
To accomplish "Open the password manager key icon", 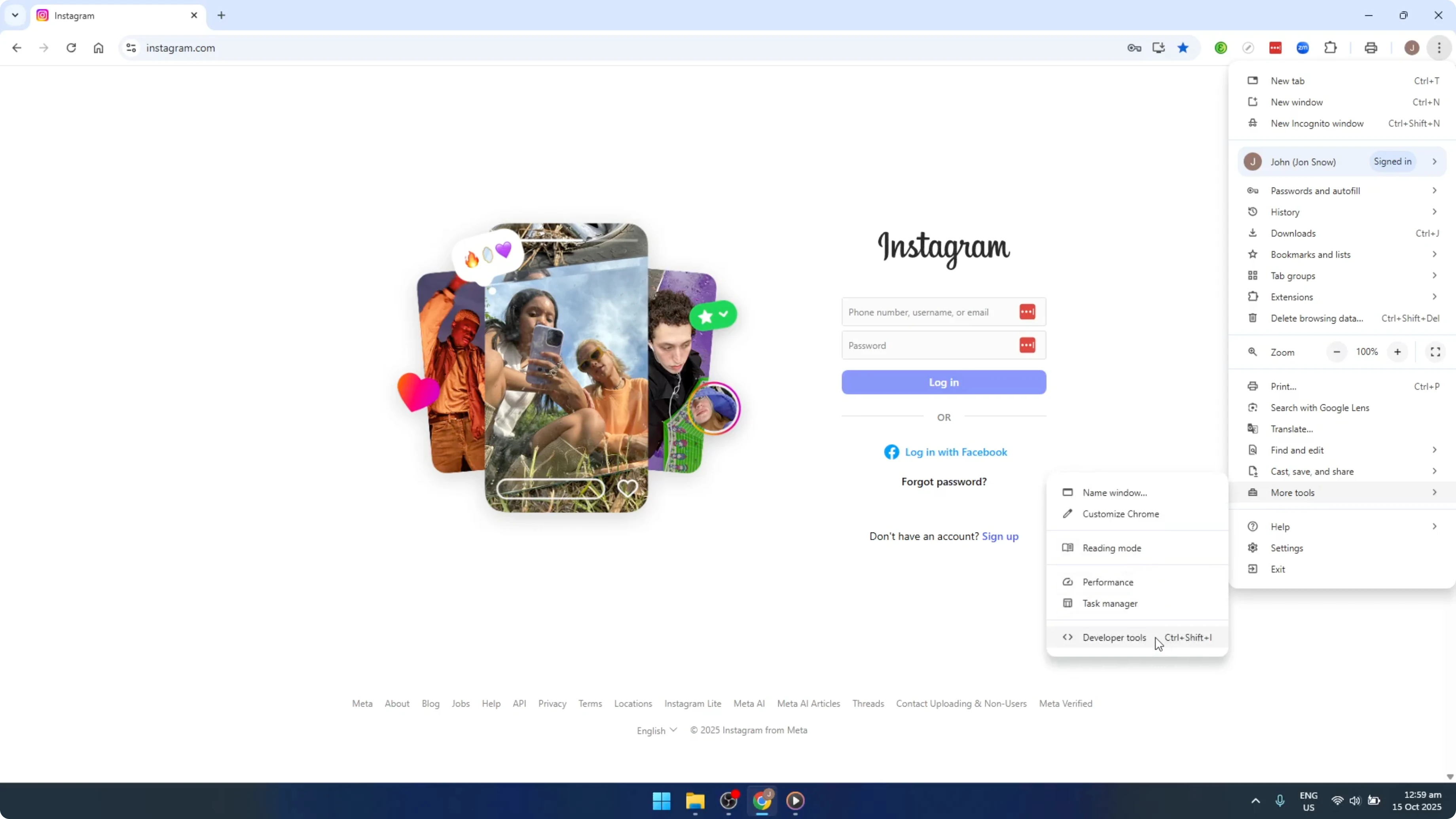I will click(1134, 48).
